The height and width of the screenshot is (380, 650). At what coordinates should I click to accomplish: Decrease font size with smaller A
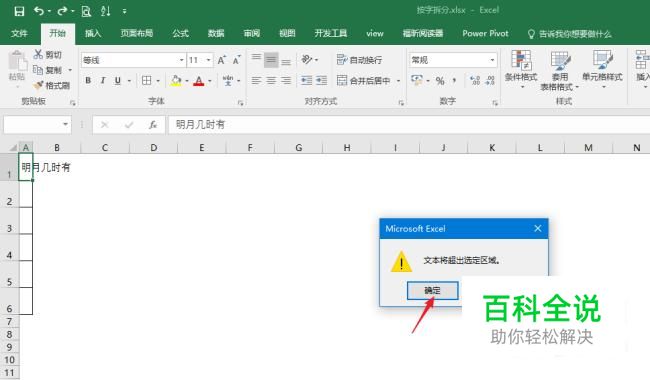pyautogui.click(x=237, y=60)
